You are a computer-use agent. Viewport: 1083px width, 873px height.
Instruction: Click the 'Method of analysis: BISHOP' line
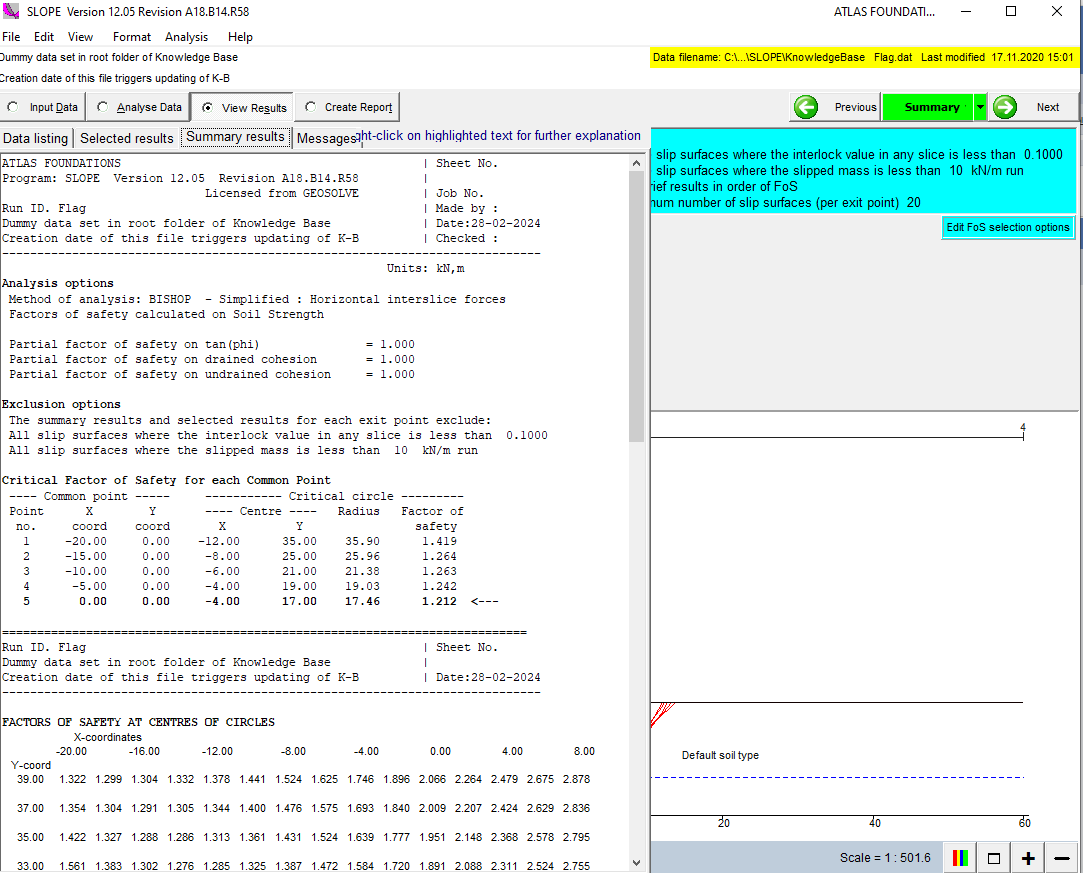coord(257,299)
